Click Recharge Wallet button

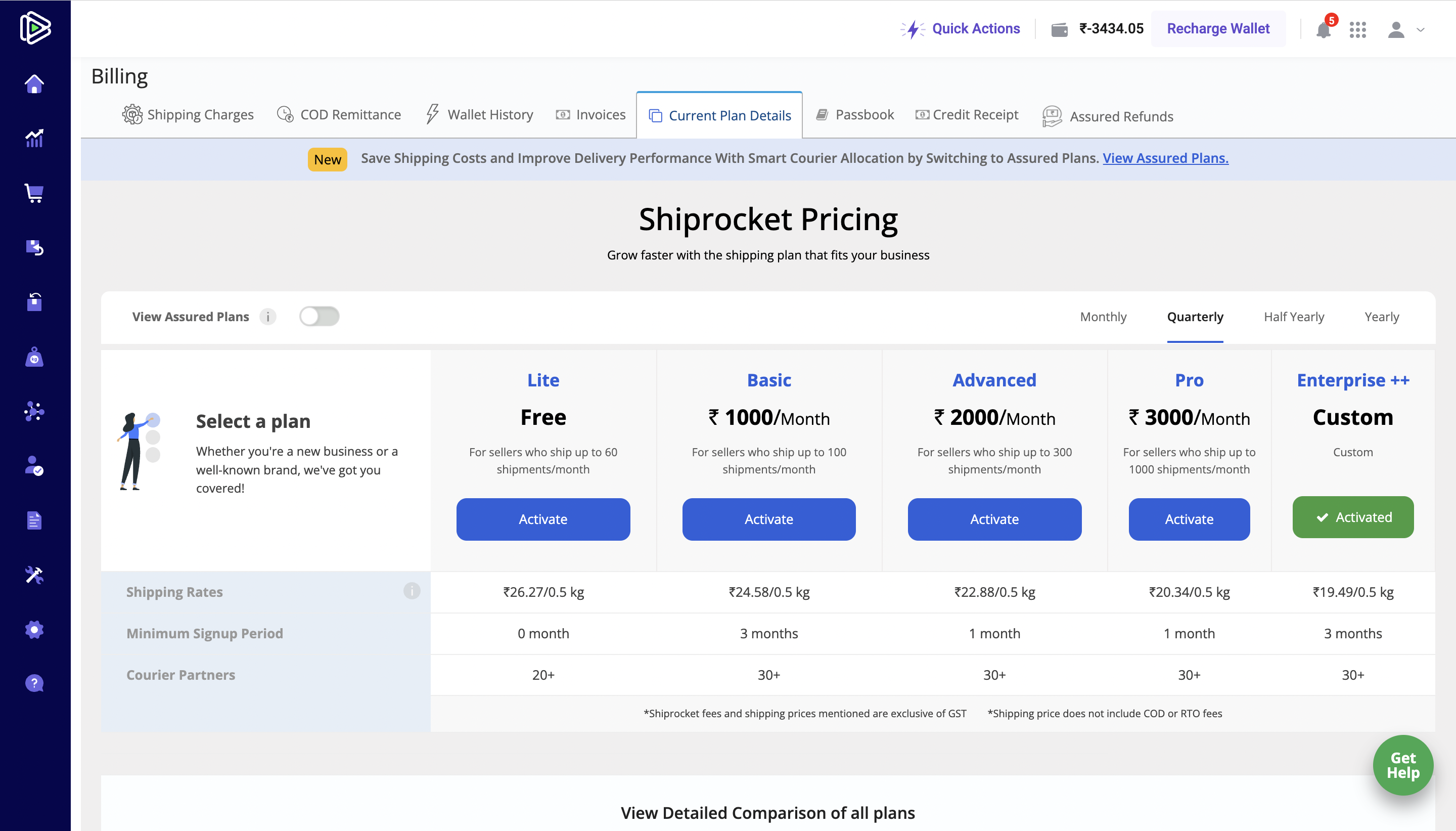1217,28
